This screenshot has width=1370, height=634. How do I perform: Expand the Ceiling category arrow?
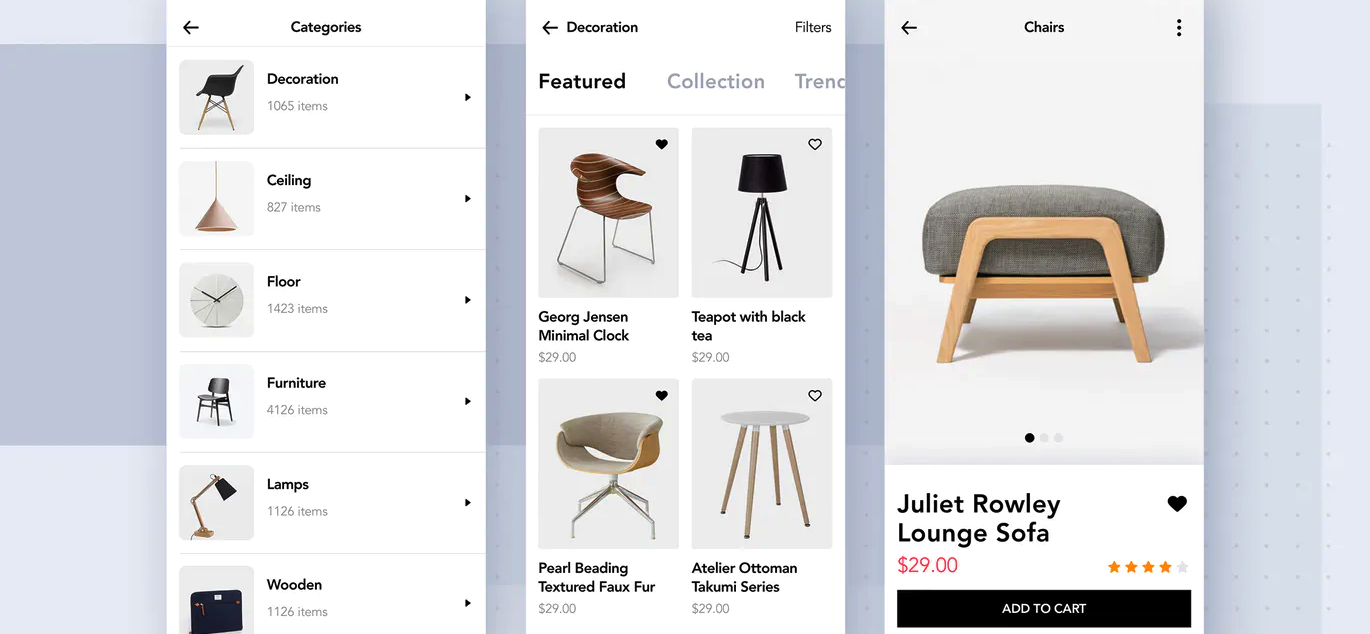click(x=467, y=199)
